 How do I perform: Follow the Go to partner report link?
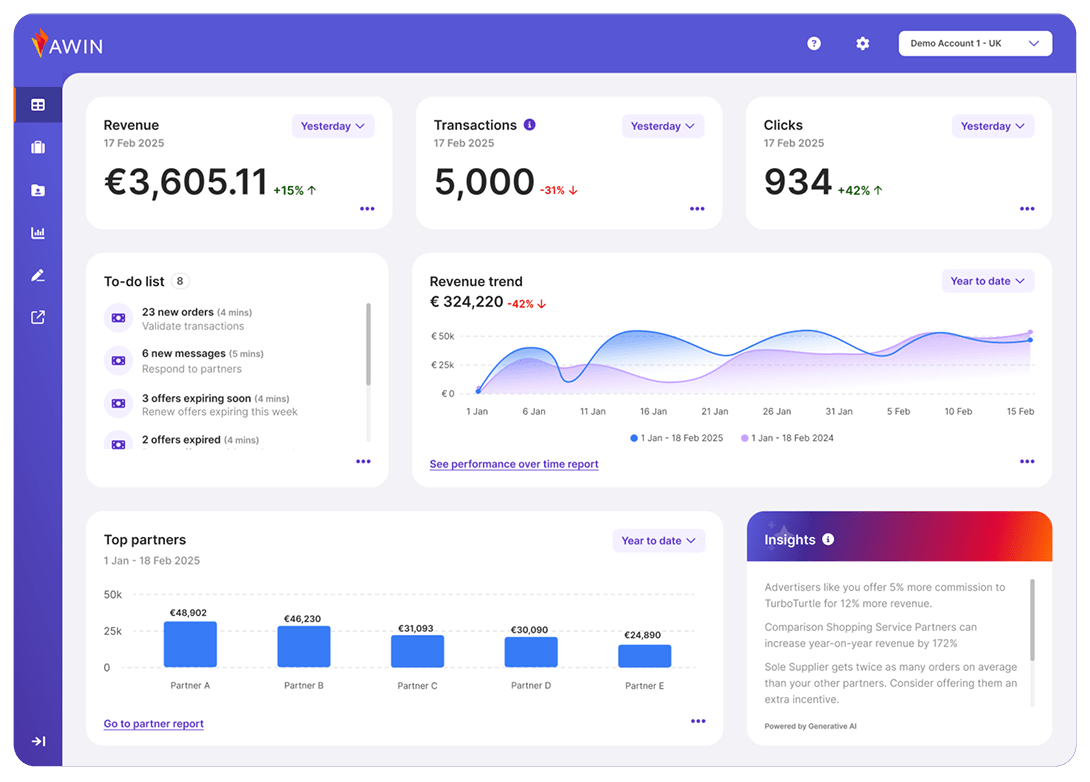tap(154, 724)
